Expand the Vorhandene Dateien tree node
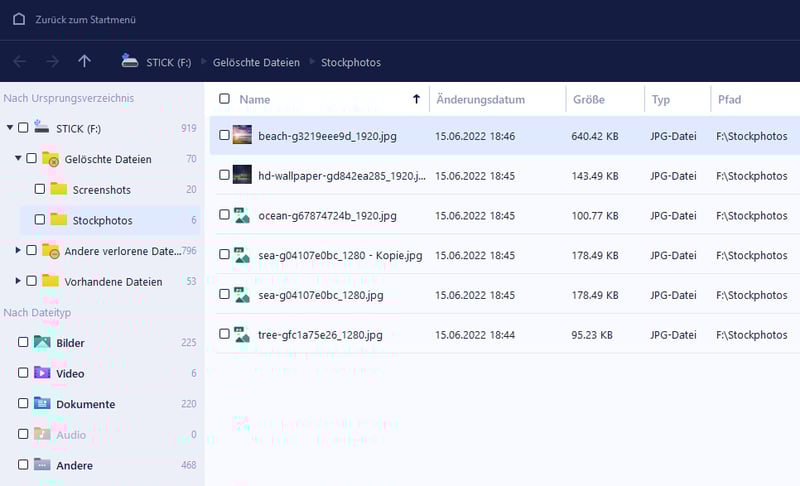This screenshot has height=486, width=800. (18, 281)
